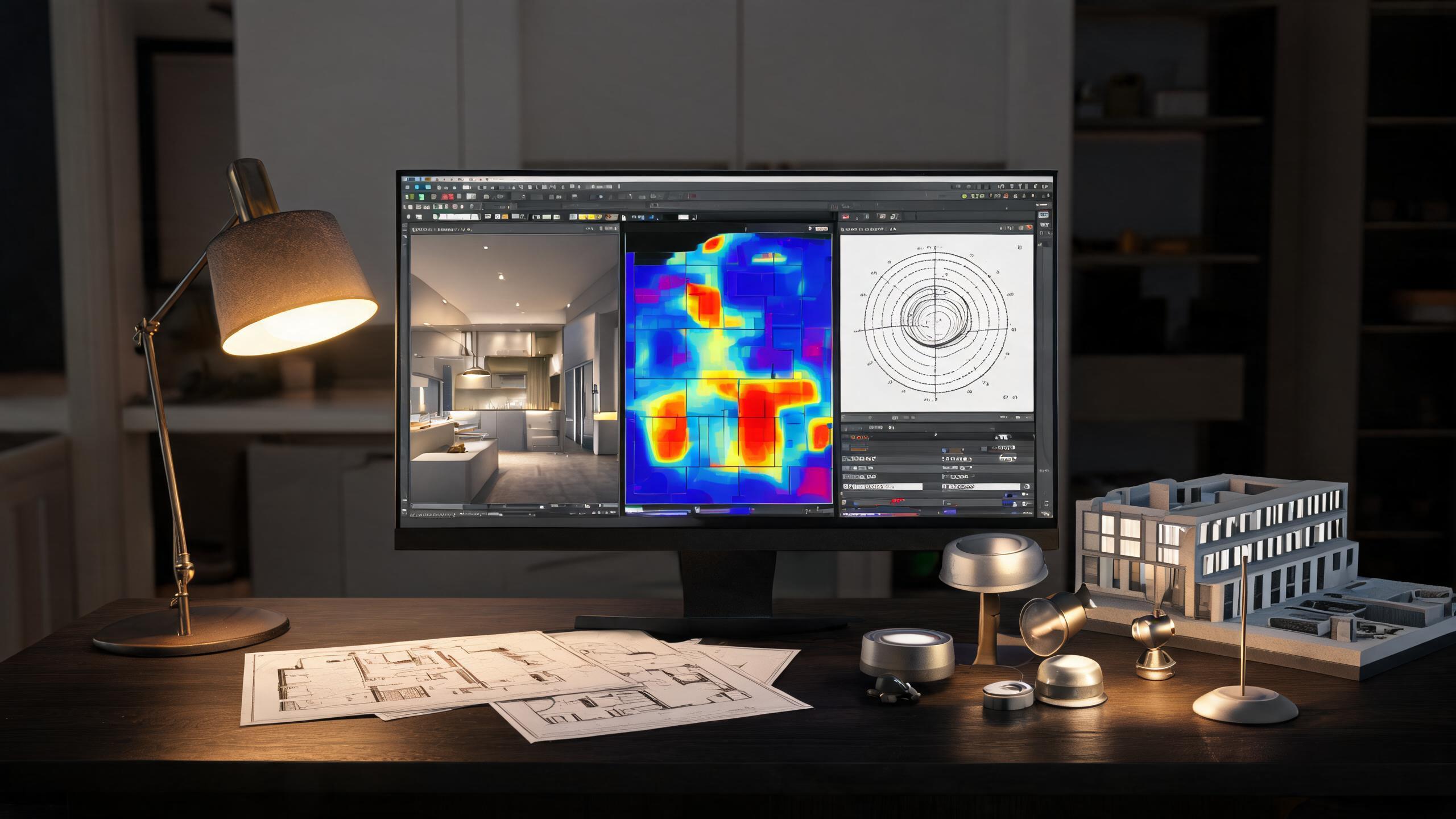Click the left white field in the properties panel

[x=882, y=487]
